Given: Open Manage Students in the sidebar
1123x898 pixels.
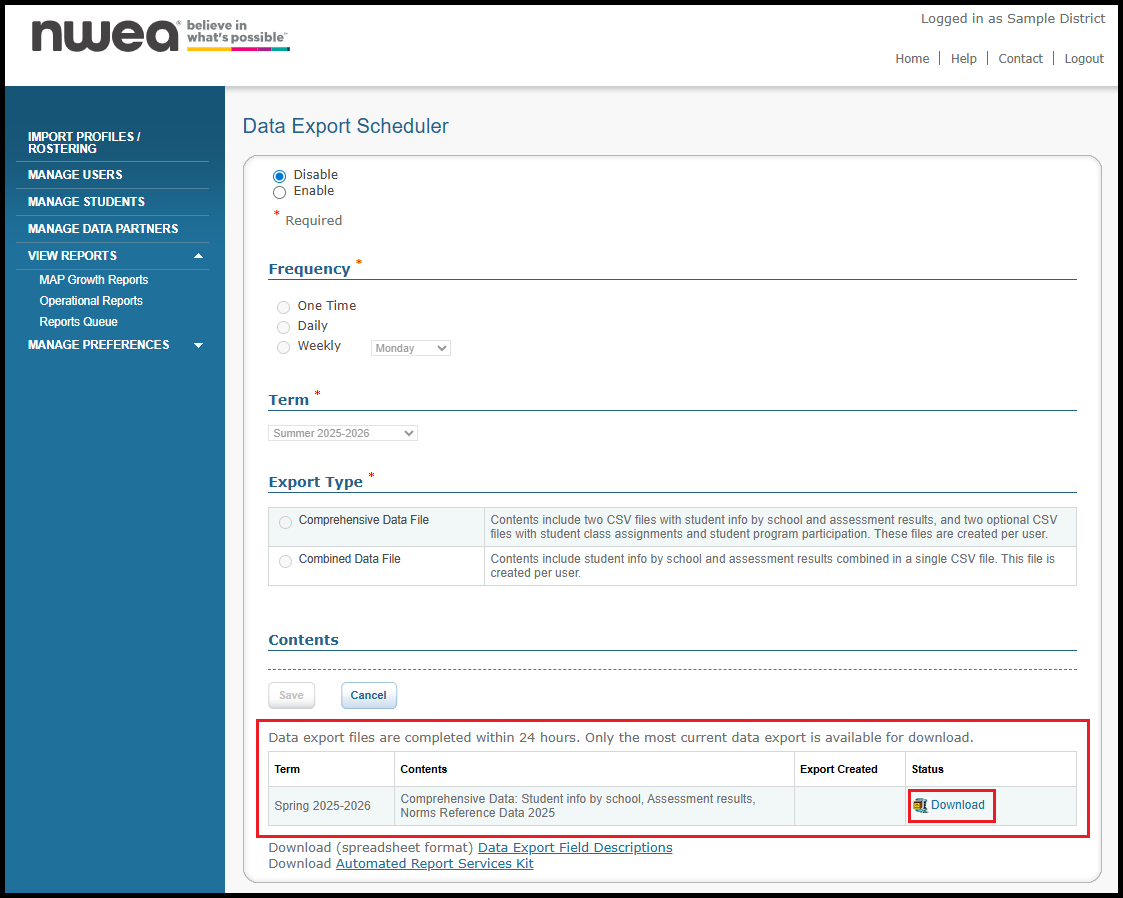Looking at the screenshot, I should tap(86, 202).
